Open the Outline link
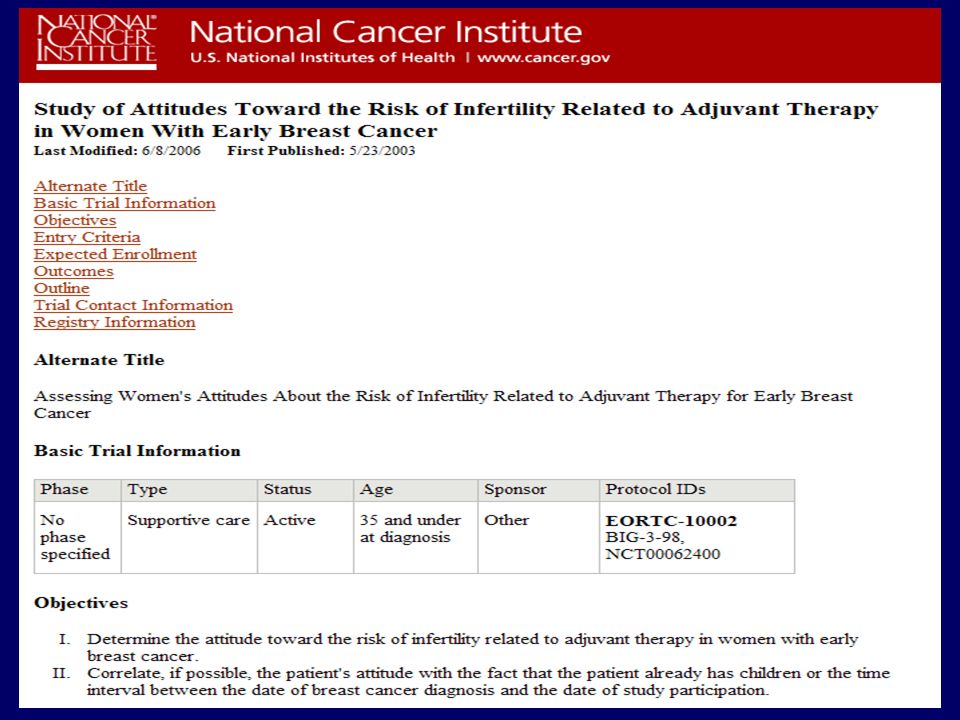 (x=62, y=288)
